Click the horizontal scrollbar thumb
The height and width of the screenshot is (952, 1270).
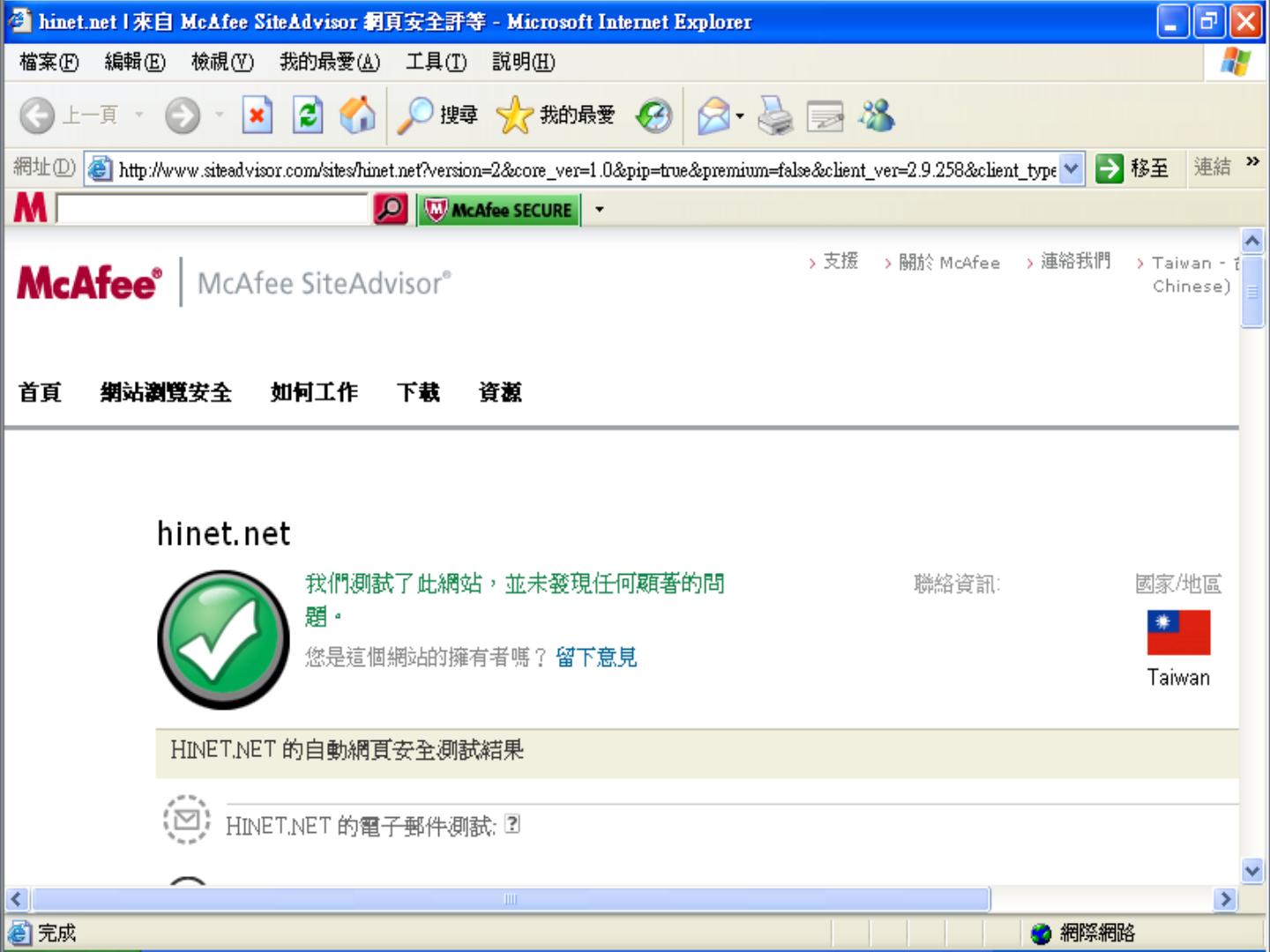[510, 899]
